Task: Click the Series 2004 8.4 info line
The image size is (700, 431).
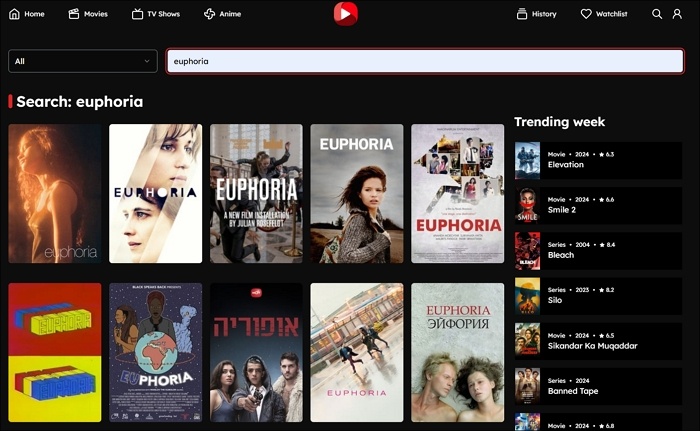Action: click(x=581, y=245)
